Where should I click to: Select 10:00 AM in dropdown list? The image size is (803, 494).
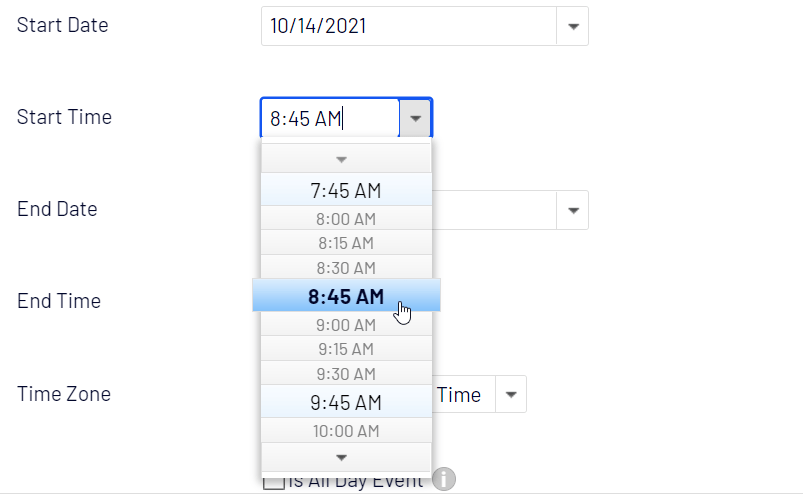click(x=346, y=431)
